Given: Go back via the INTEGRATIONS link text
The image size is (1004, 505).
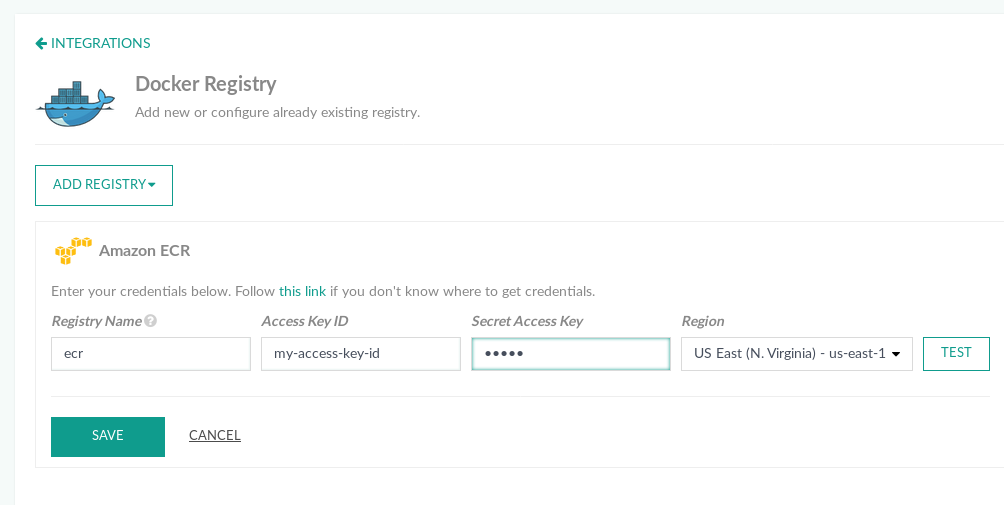Looking at the screenshot, I should pos(100,43).
